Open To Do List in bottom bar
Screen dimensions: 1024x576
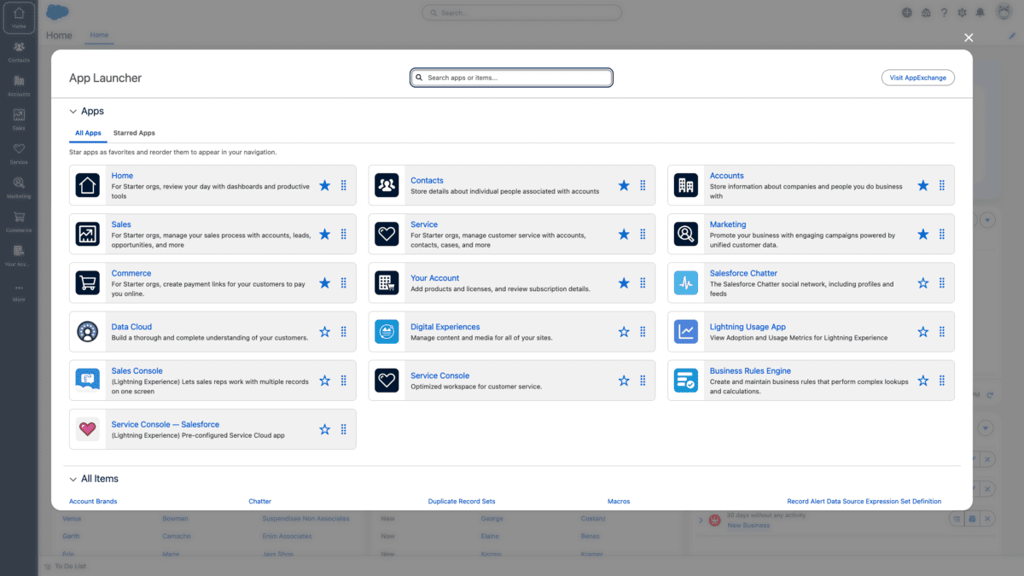[65, 566]
